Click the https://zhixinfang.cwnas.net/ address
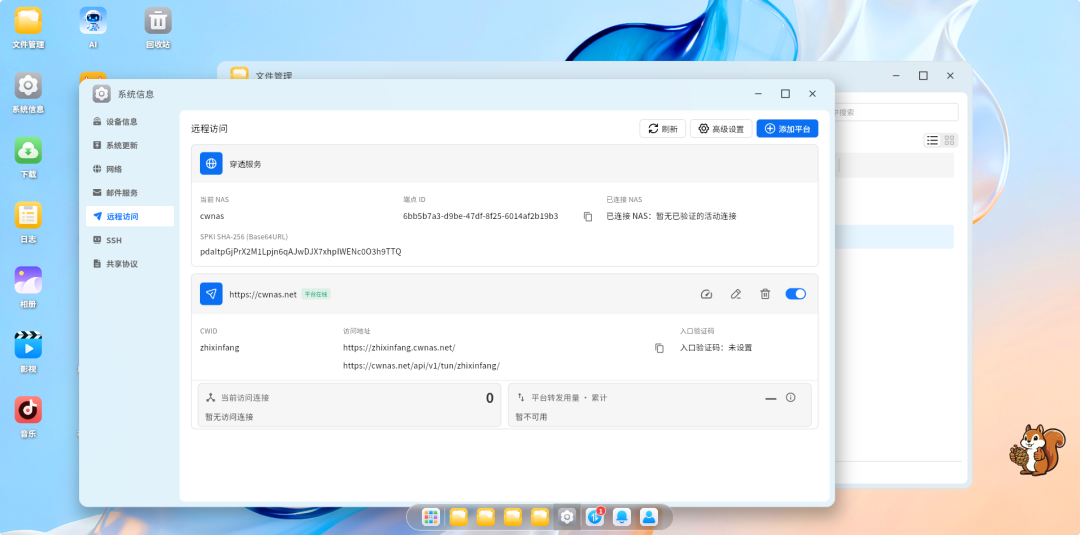This screenshot has width=1080, height=535. tap(399, 348)
